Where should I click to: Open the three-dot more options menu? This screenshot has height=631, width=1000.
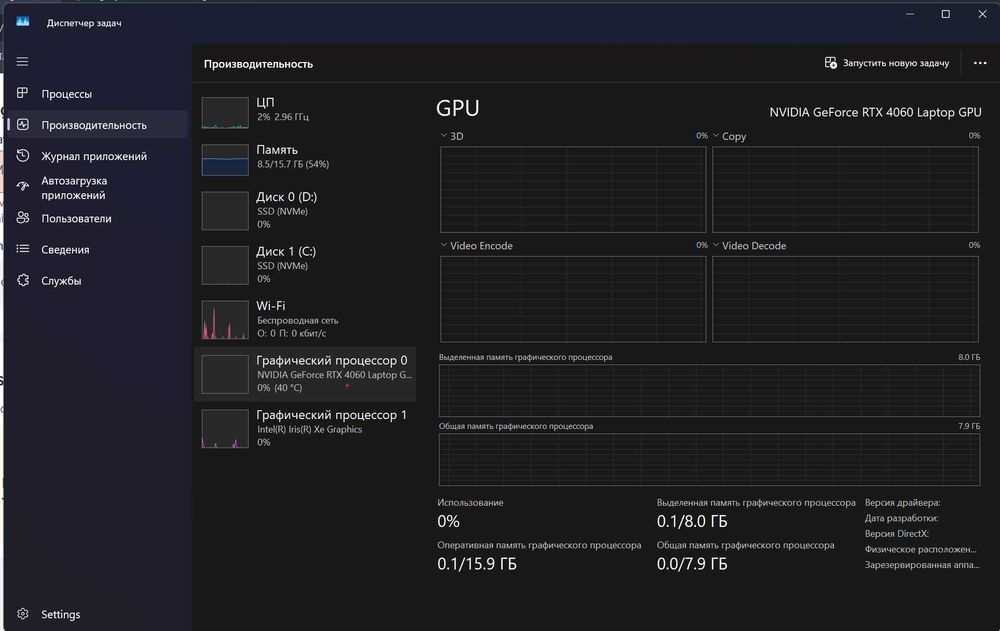coord(980,63)
